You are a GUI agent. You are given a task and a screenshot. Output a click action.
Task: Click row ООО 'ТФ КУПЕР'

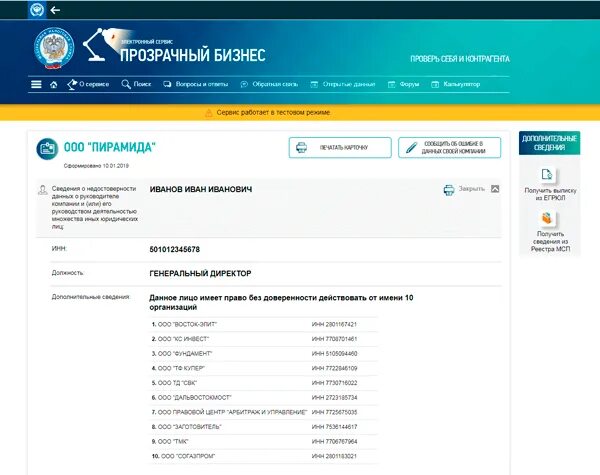263,368
